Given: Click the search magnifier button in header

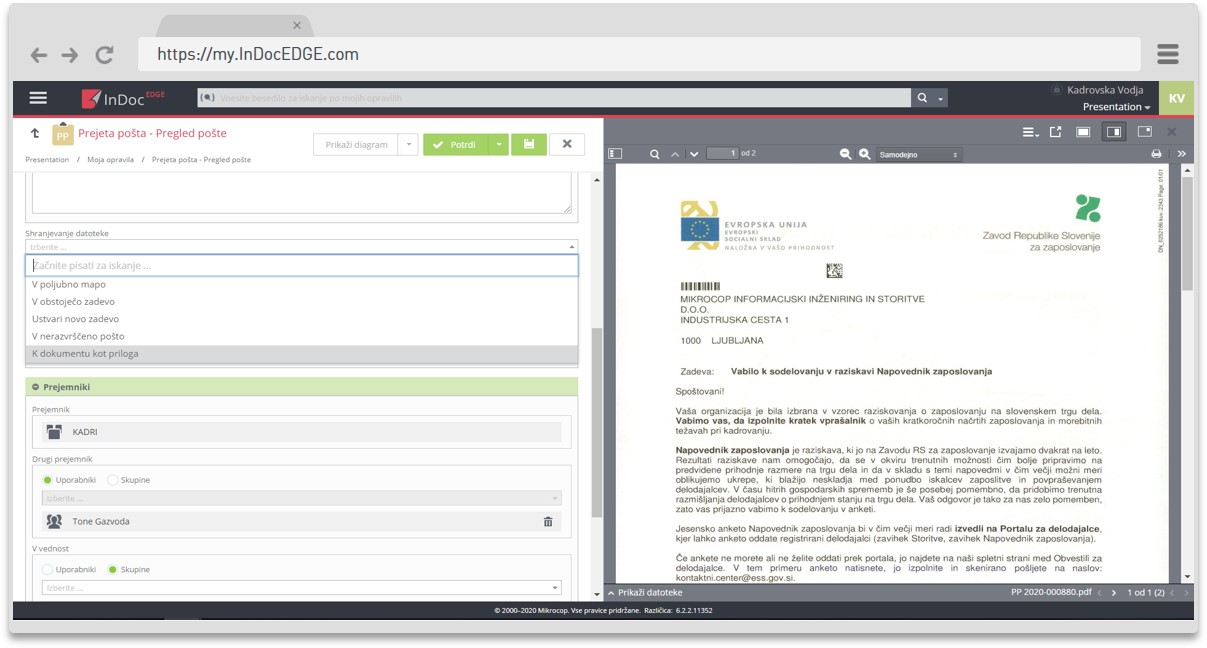Looking at the screenshot, I should click(922, 98).
